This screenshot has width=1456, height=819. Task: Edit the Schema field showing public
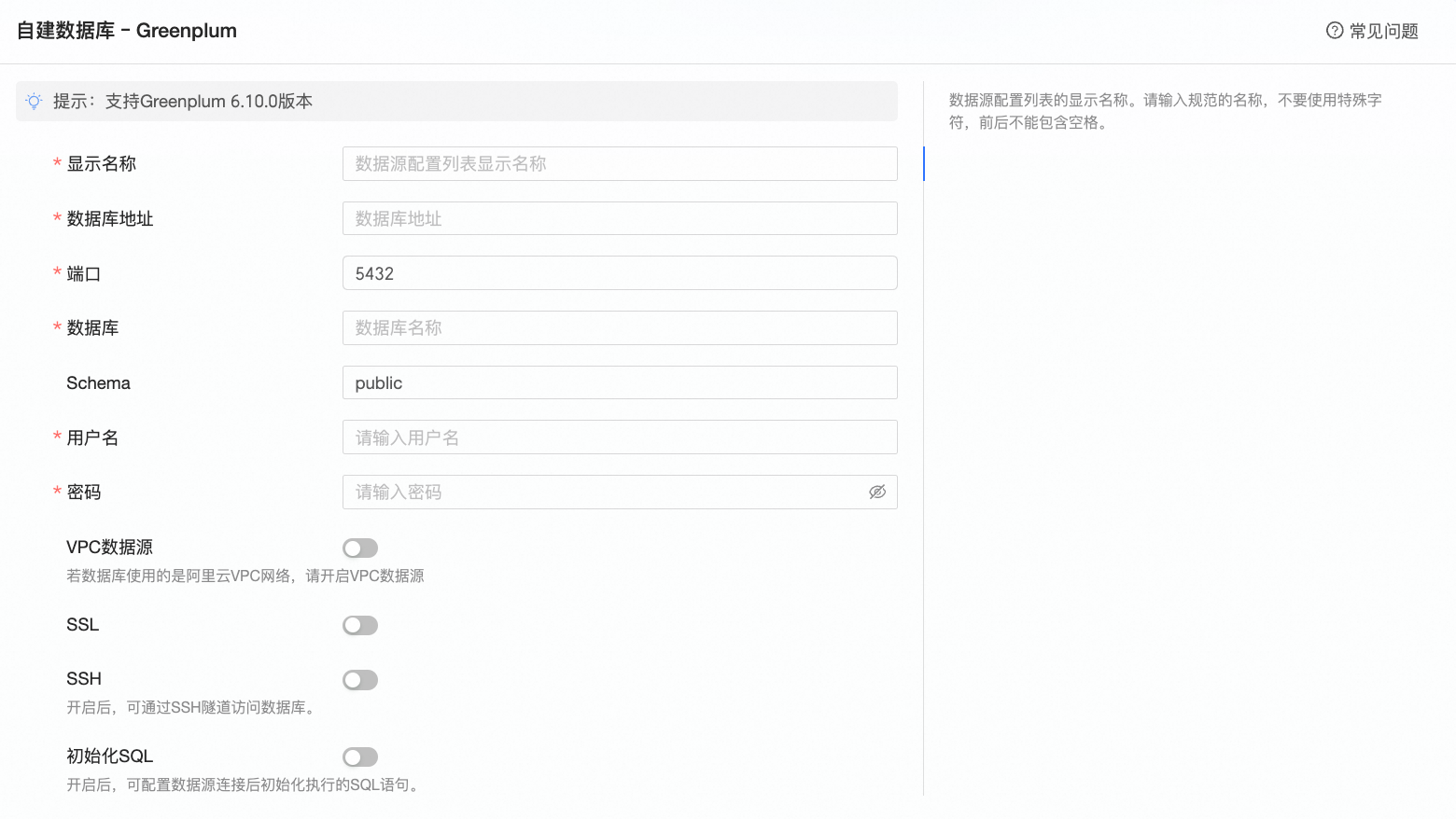(620, 382)
